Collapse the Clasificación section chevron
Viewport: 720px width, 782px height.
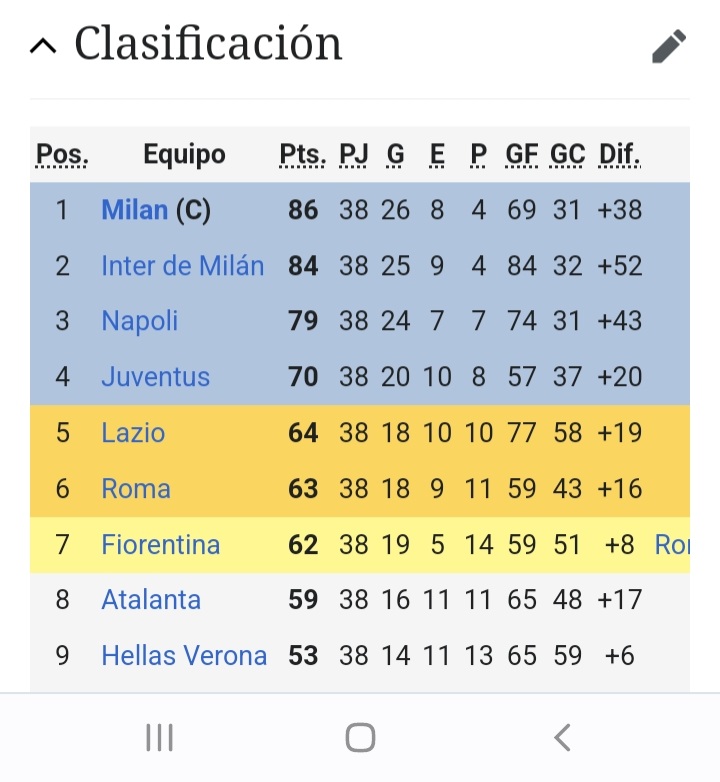43,46
